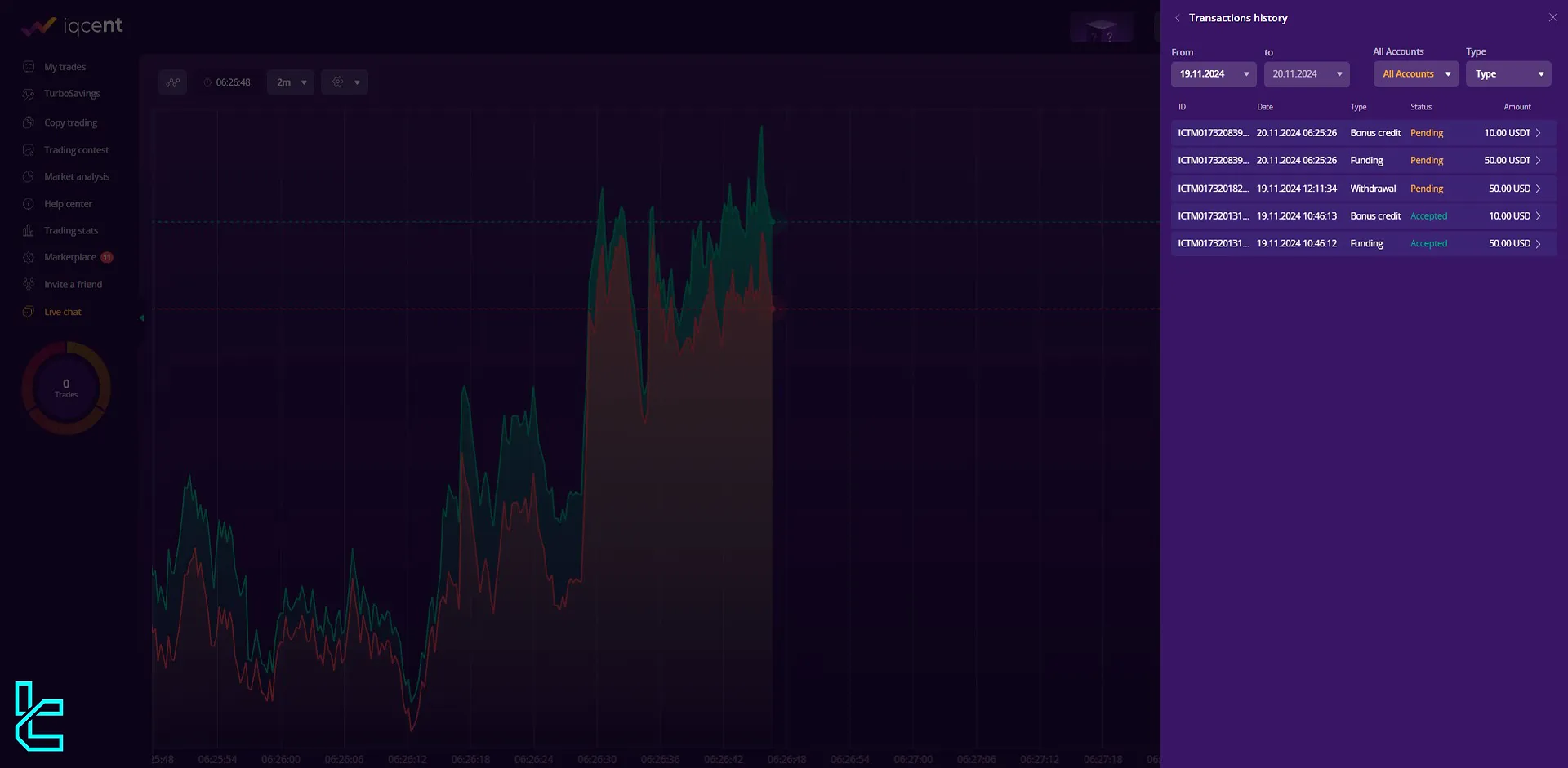Screen dimensions: 1568x768
Task: Click Pending status of Withdrawal row
Action: tap(1427, 189)
